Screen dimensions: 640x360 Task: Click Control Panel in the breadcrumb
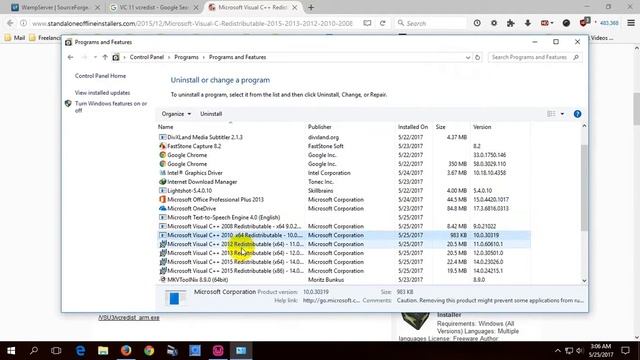click(147, 57)
